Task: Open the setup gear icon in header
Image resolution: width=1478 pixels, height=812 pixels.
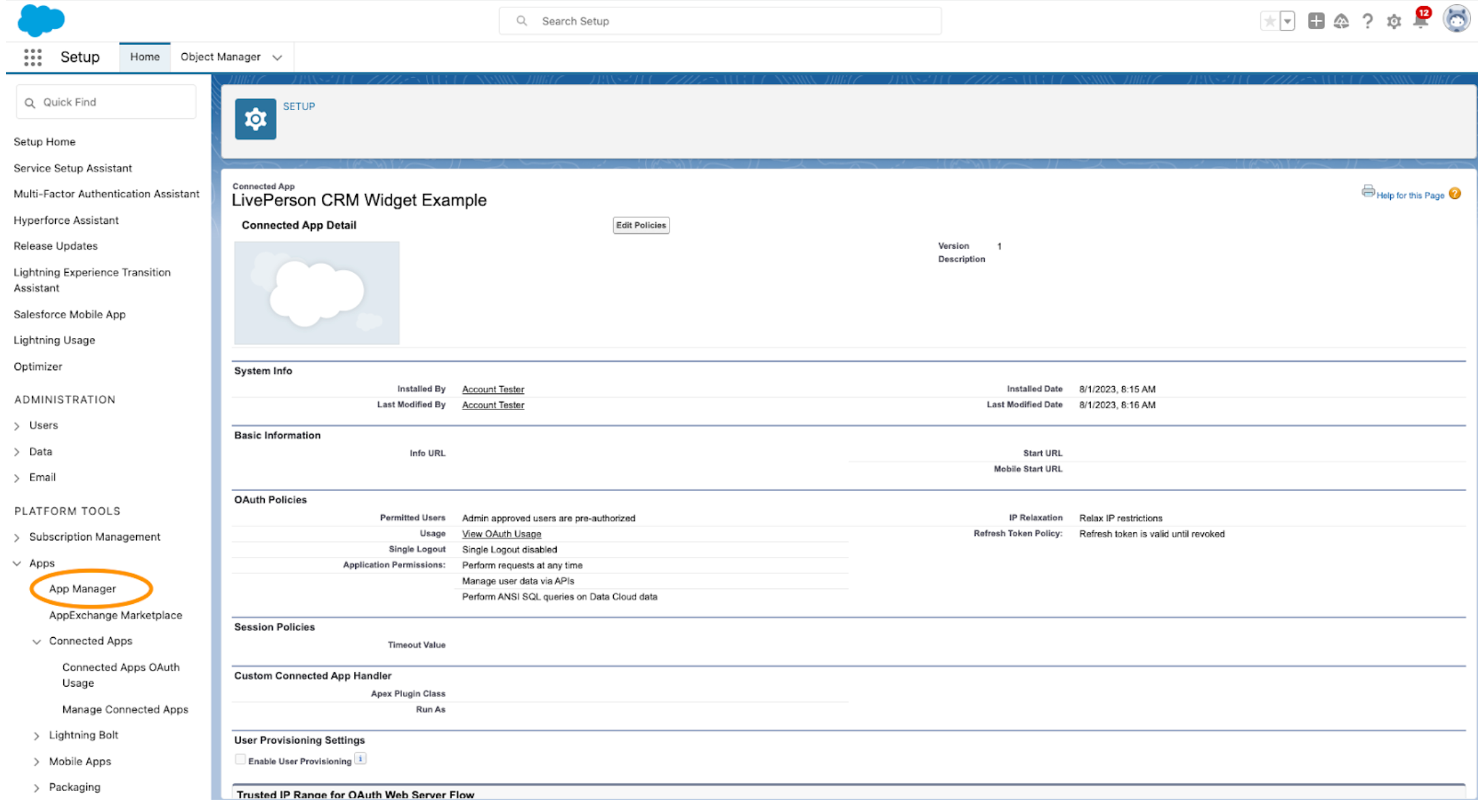Action: [x=1394, y=22]
